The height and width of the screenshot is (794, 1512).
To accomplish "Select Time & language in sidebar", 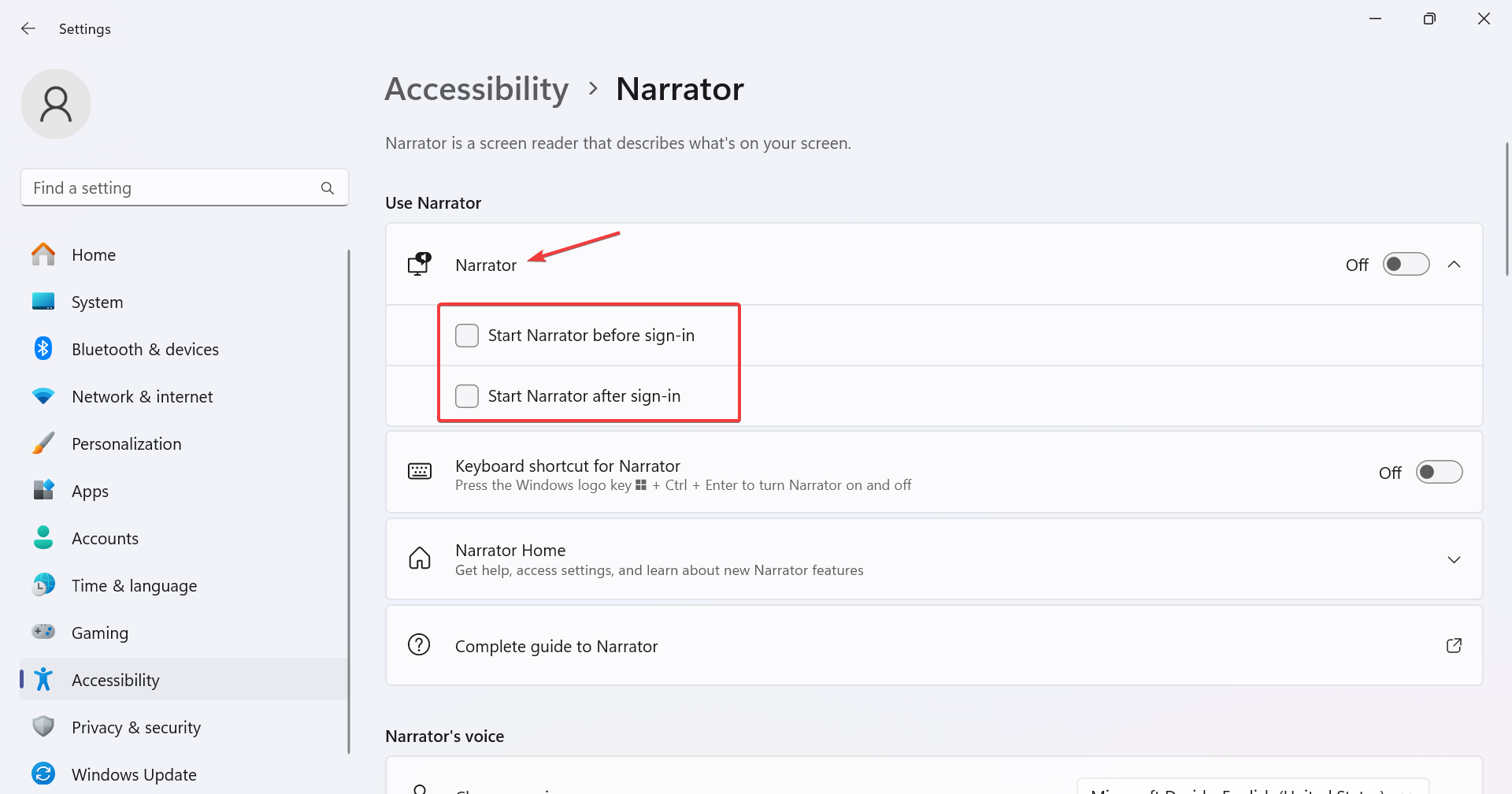I will (134, 585).
